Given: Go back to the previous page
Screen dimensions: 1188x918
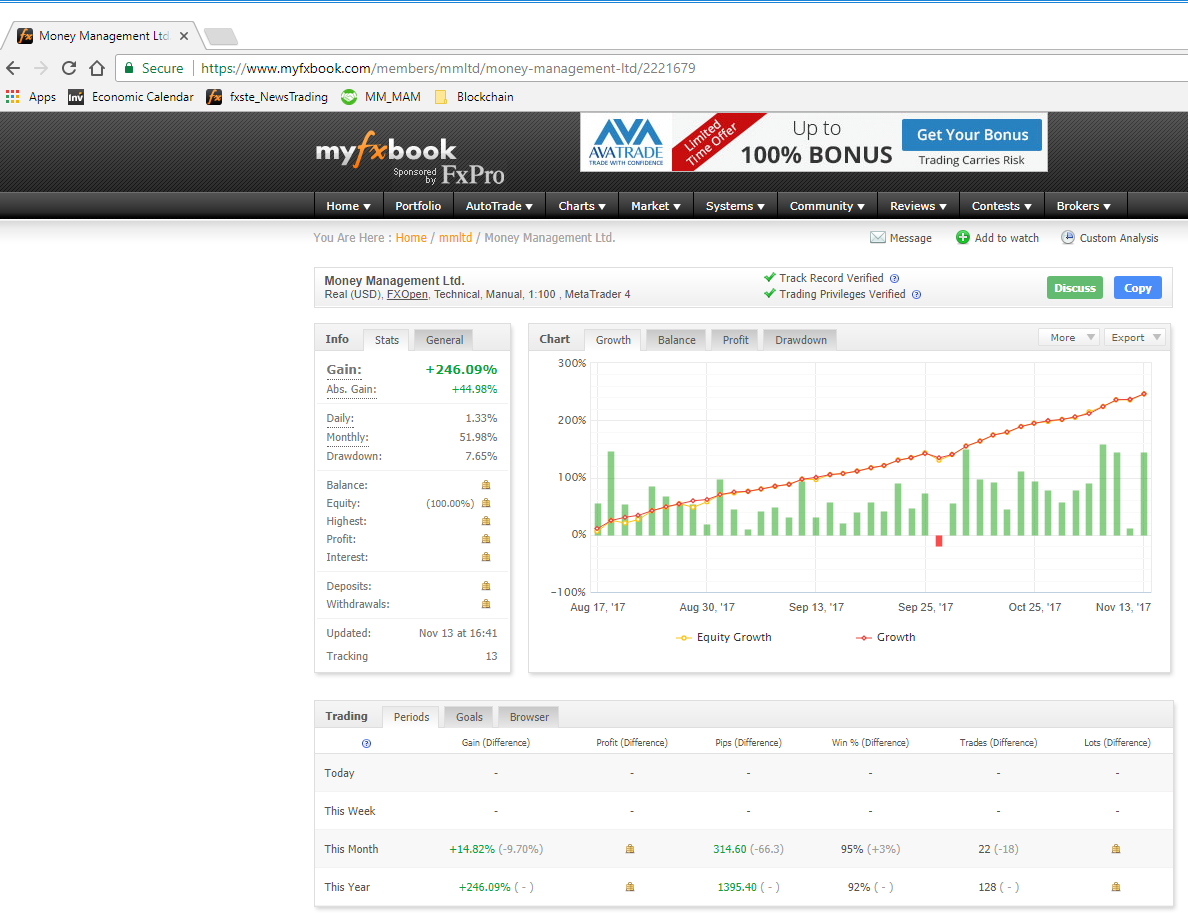Looking at the screenshot, I should click(13, 68).
